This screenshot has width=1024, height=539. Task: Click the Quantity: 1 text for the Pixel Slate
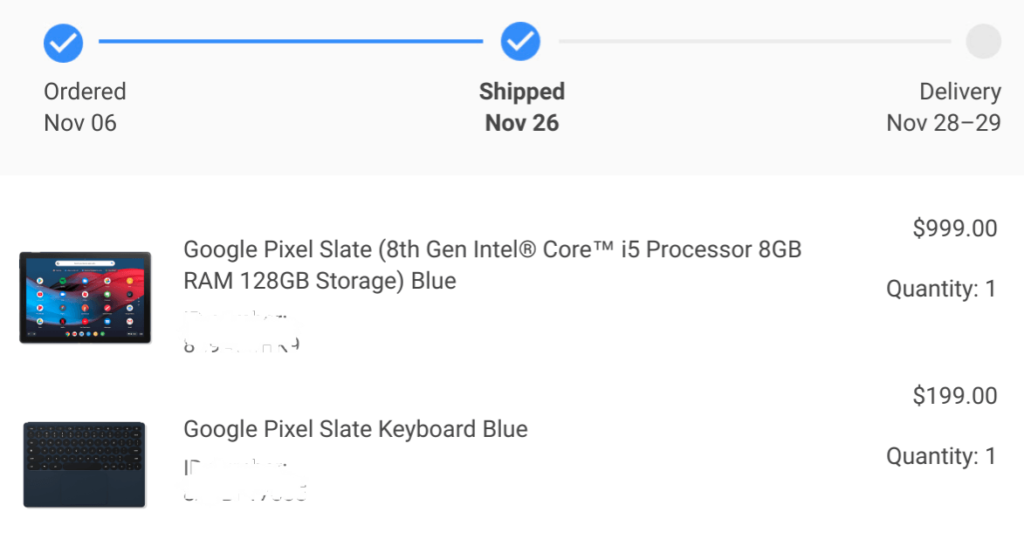click(x=941, y=288)
